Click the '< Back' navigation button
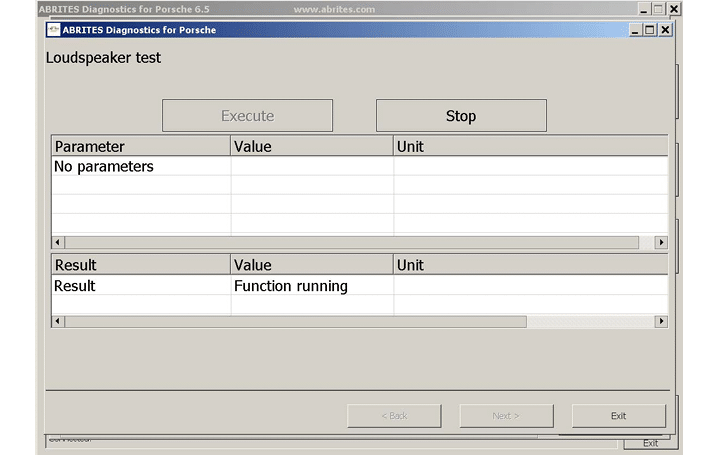The image size is (719, 455). pyautogui.click(x=393, y=416)
